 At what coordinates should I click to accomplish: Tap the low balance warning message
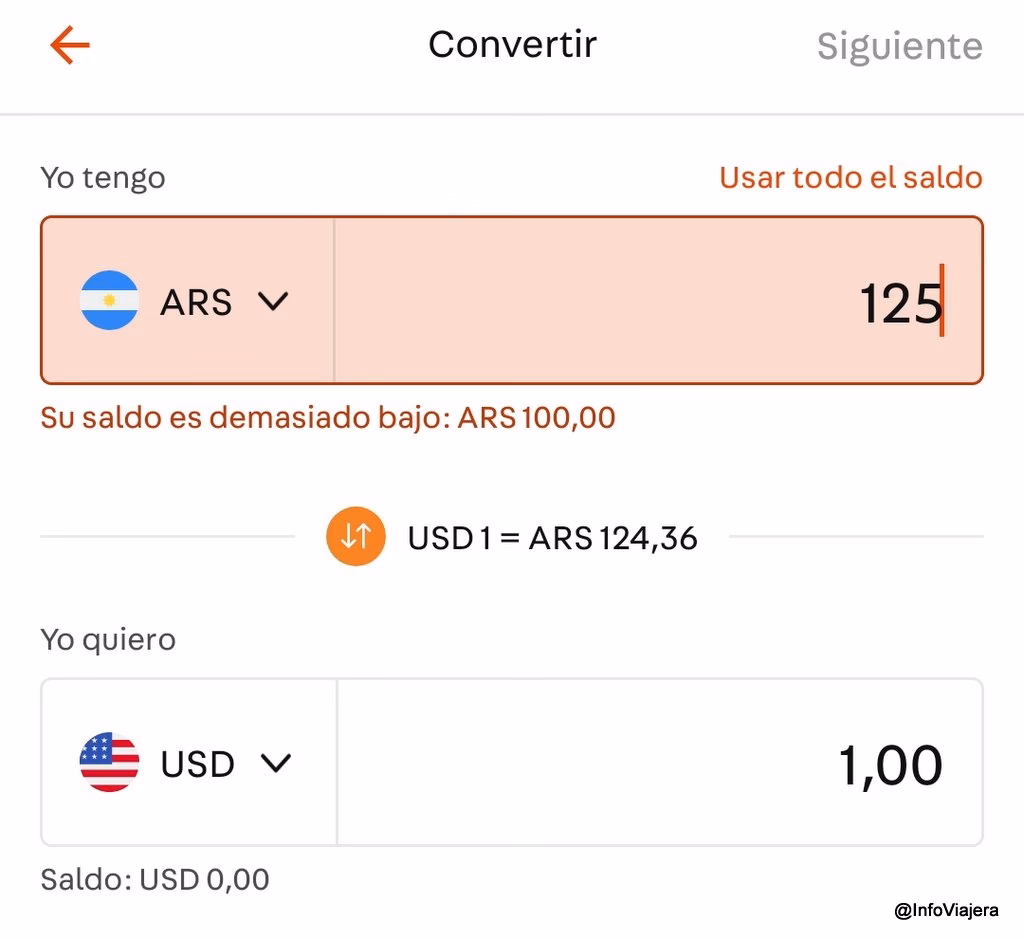[x=327, y=417]
